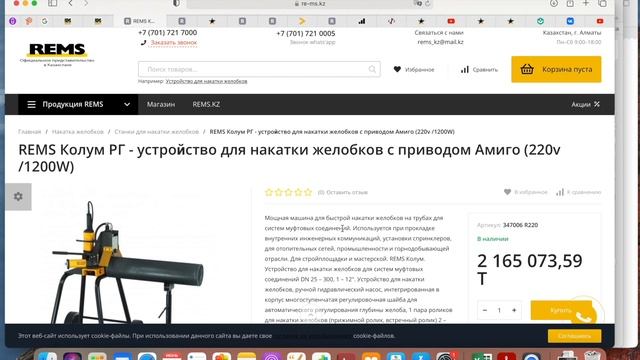Switch to the bar-chart favicon tab

(362, 21)
